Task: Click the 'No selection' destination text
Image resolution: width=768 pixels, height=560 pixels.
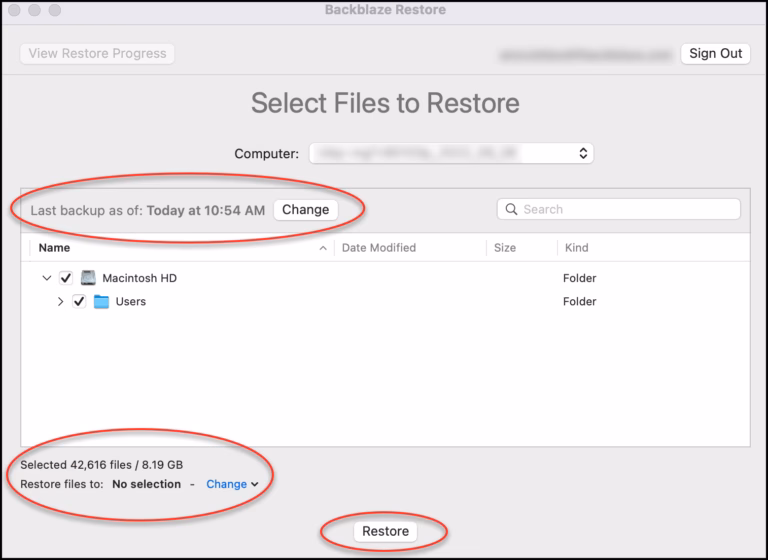Action: pos(146,484)
